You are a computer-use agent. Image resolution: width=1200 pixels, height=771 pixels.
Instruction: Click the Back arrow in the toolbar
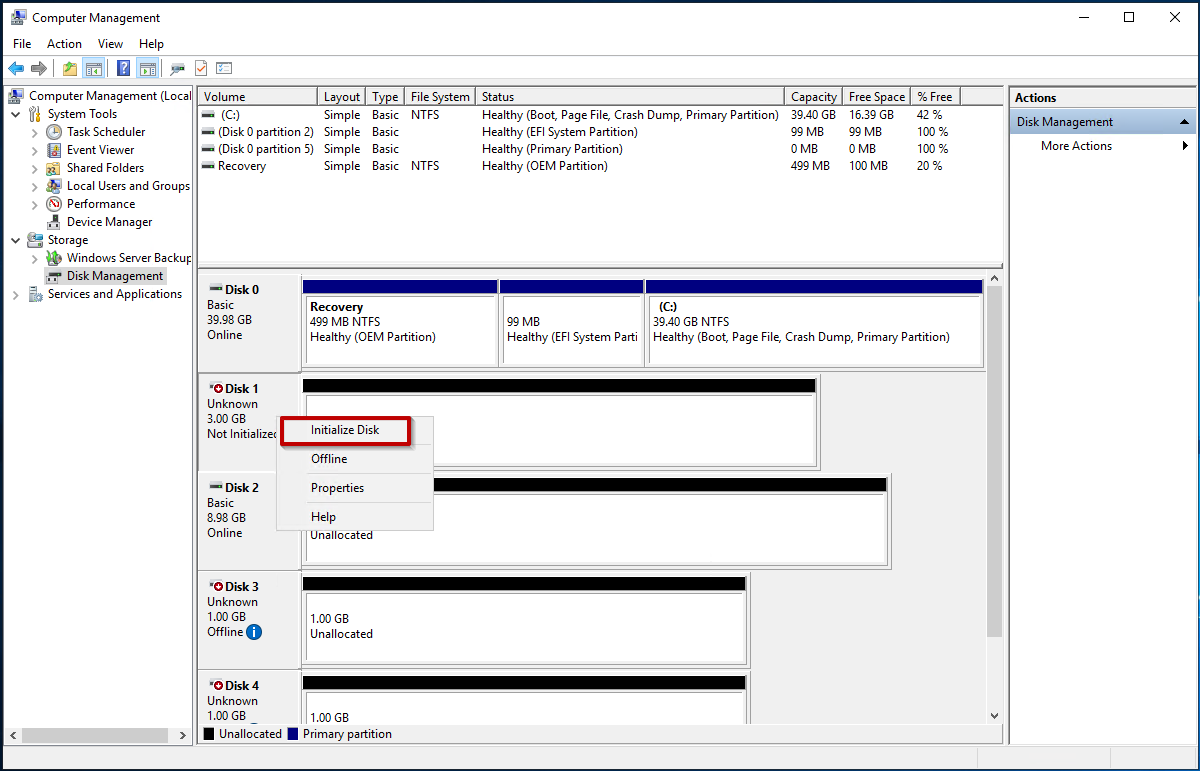tap(16, 68)
